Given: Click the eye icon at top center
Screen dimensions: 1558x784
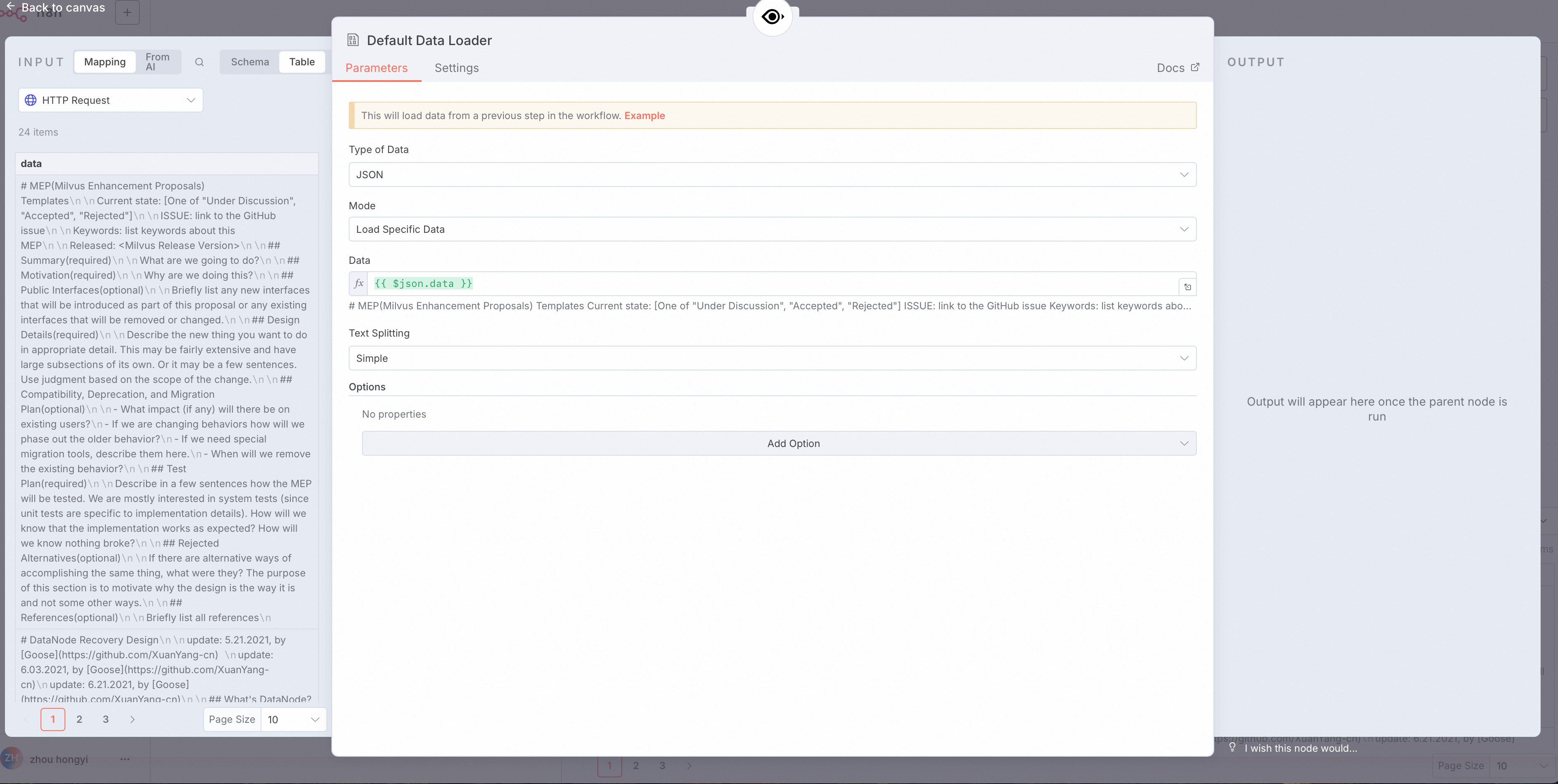Looking at the screenshot, I should tap(772, 17).
